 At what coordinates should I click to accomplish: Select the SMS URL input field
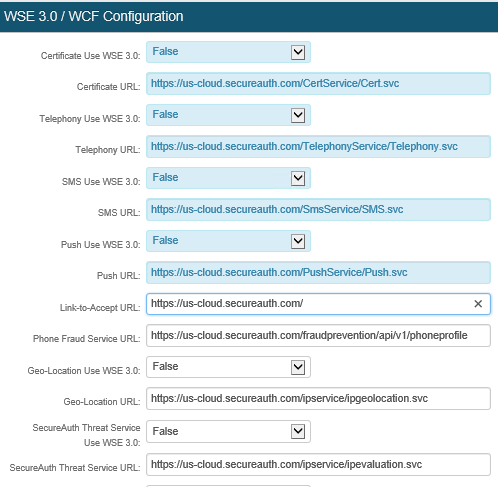point(318,210)
